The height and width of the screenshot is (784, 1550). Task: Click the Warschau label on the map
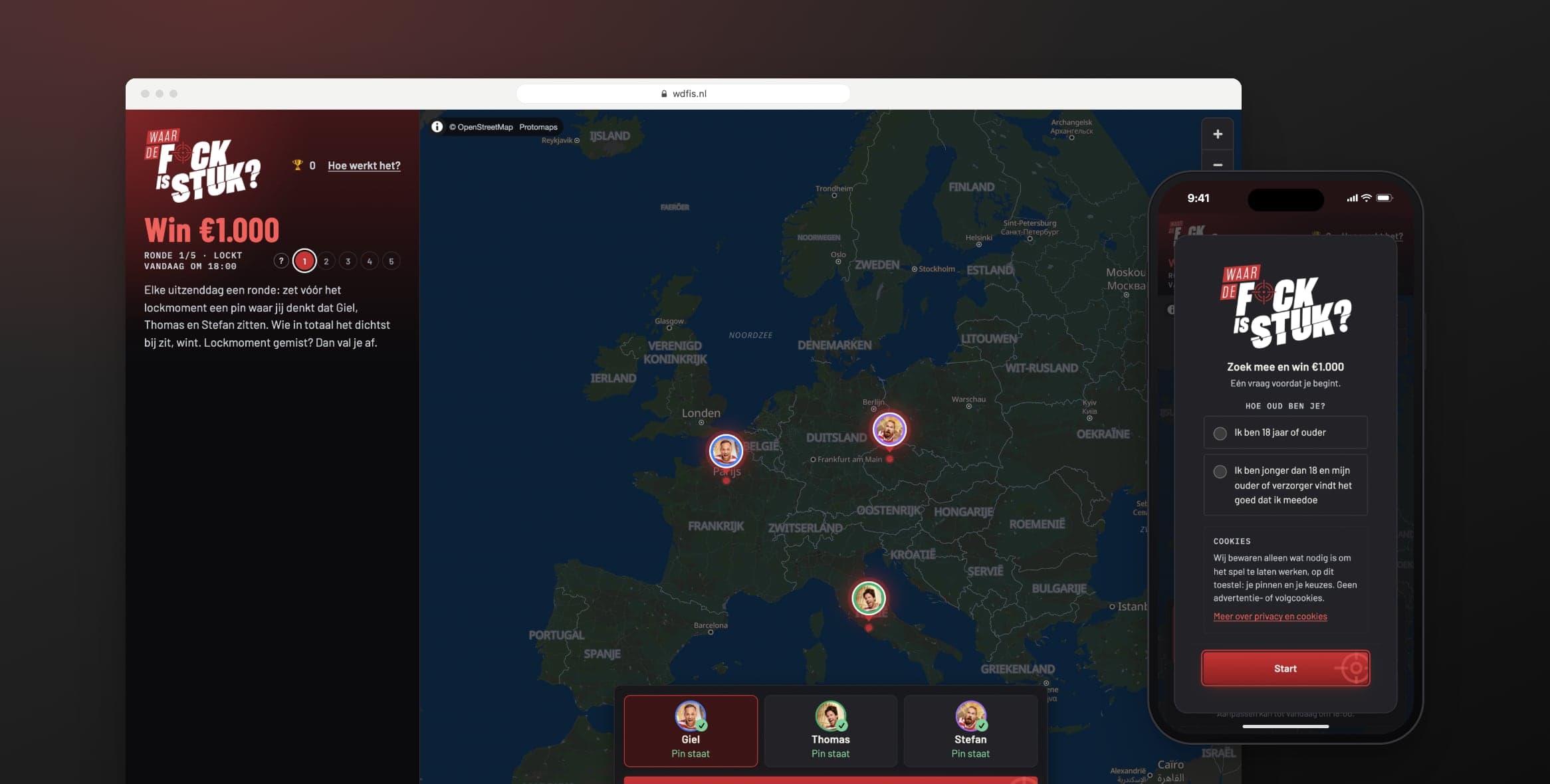pyautogui.click(x=968, y=399)
